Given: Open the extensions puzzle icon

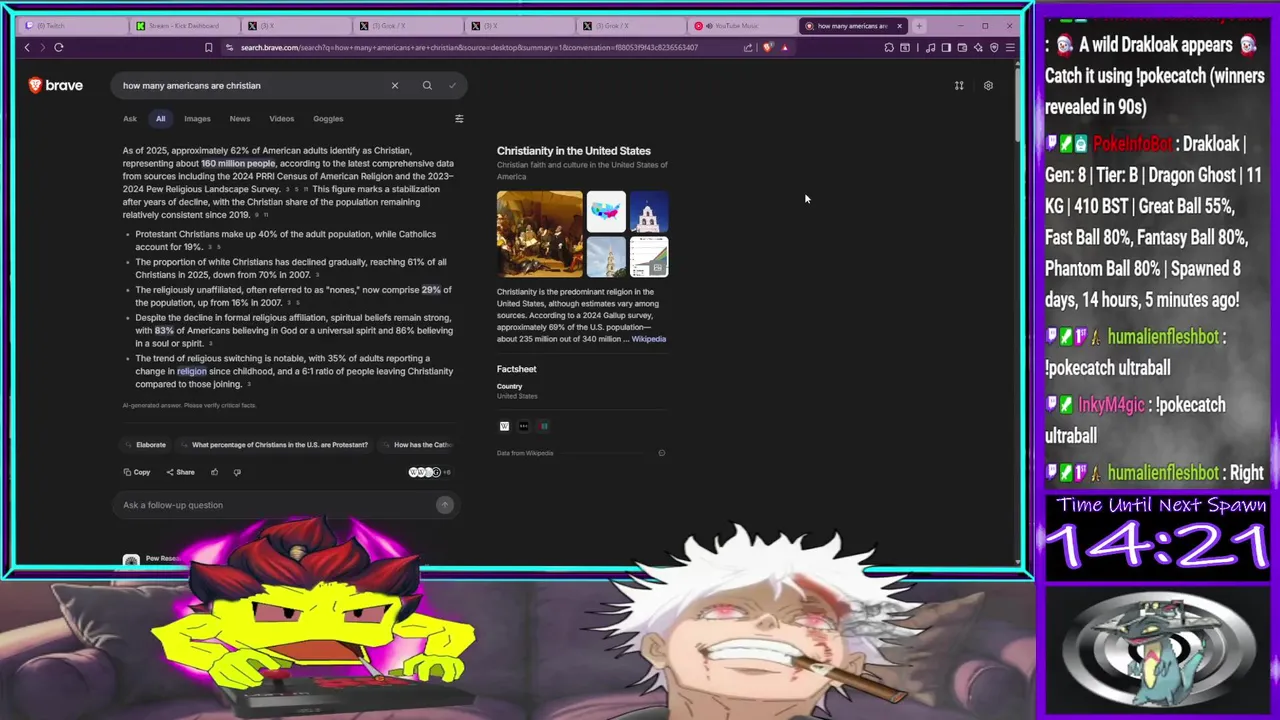Looking at the screenshot, I should [889, 47].
